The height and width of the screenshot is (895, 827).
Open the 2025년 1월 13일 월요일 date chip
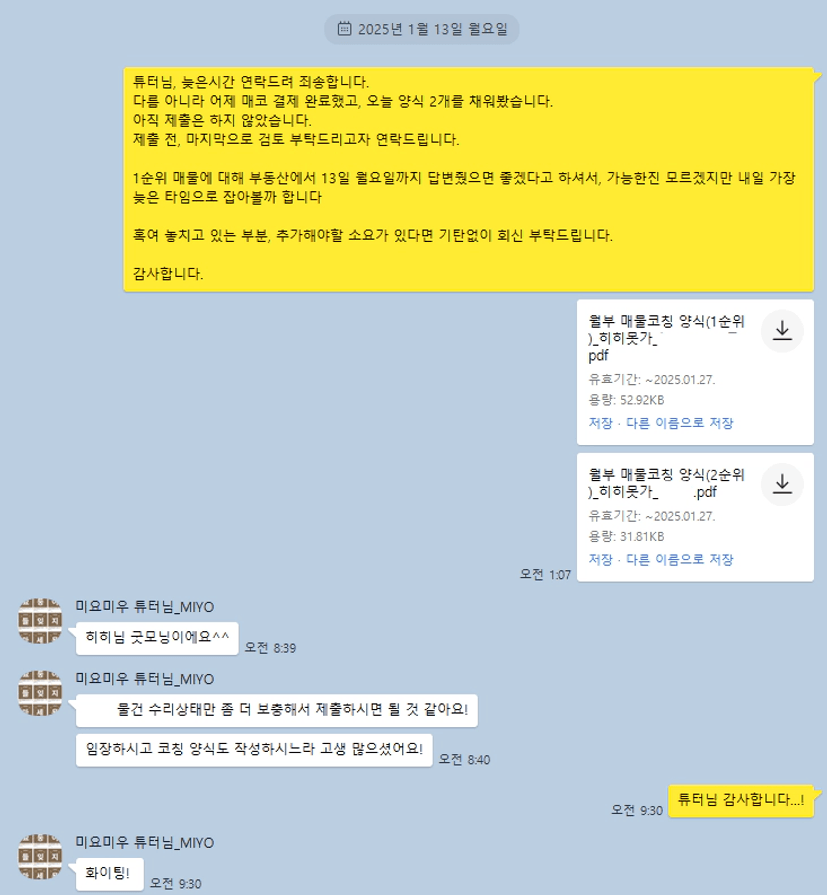(422, 29)
